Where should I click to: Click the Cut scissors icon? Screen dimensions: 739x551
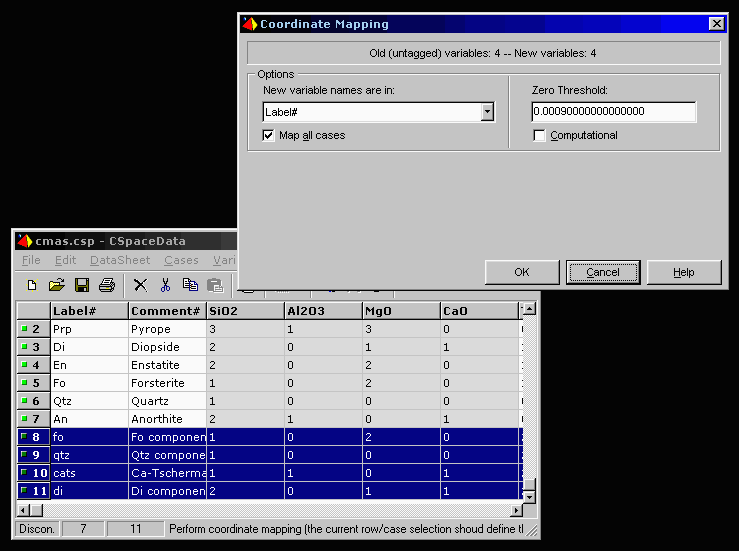tap(165, 285)
